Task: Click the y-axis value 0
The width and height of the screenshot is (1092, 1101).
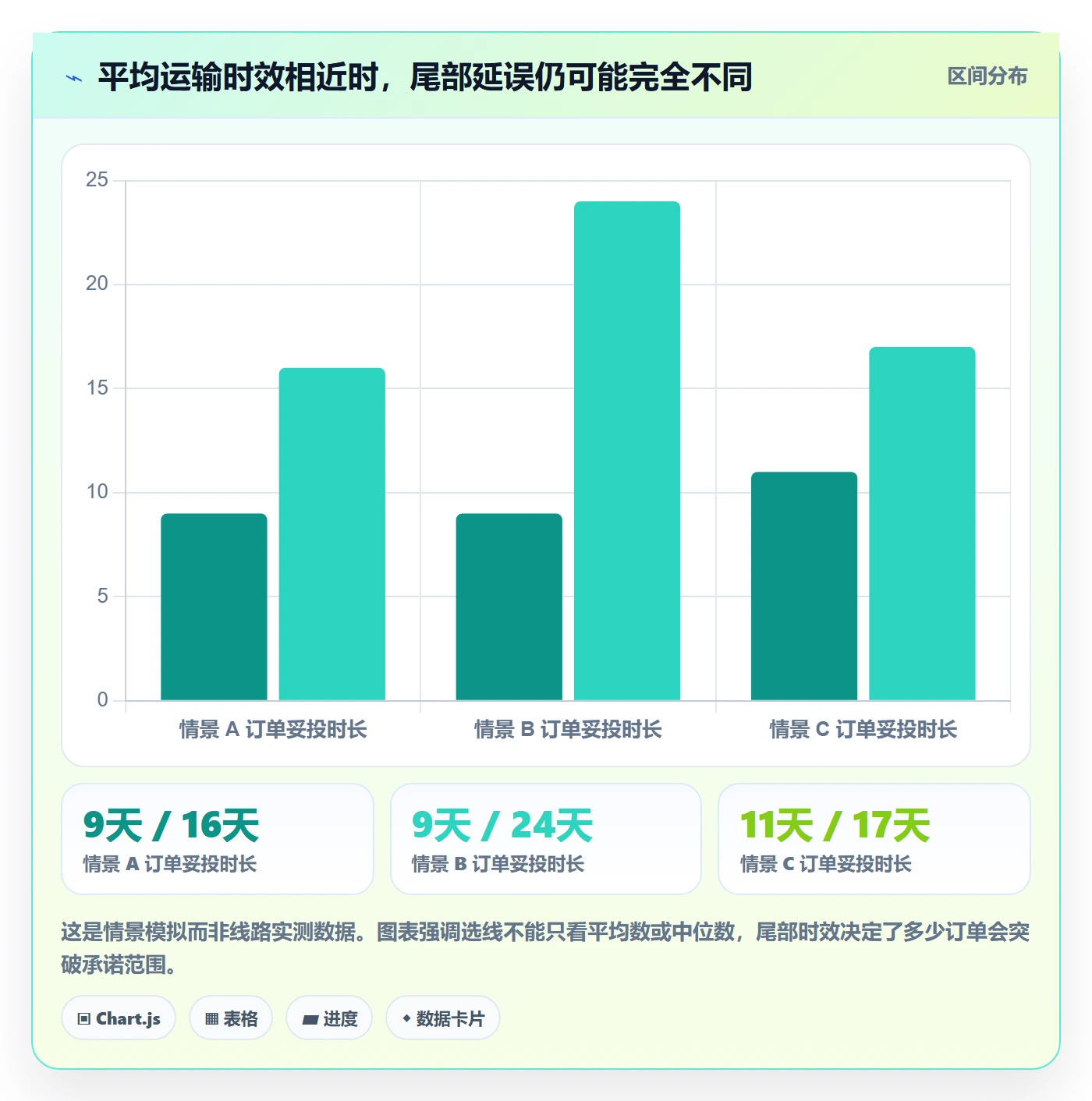Action: click(x=102, y=699)
